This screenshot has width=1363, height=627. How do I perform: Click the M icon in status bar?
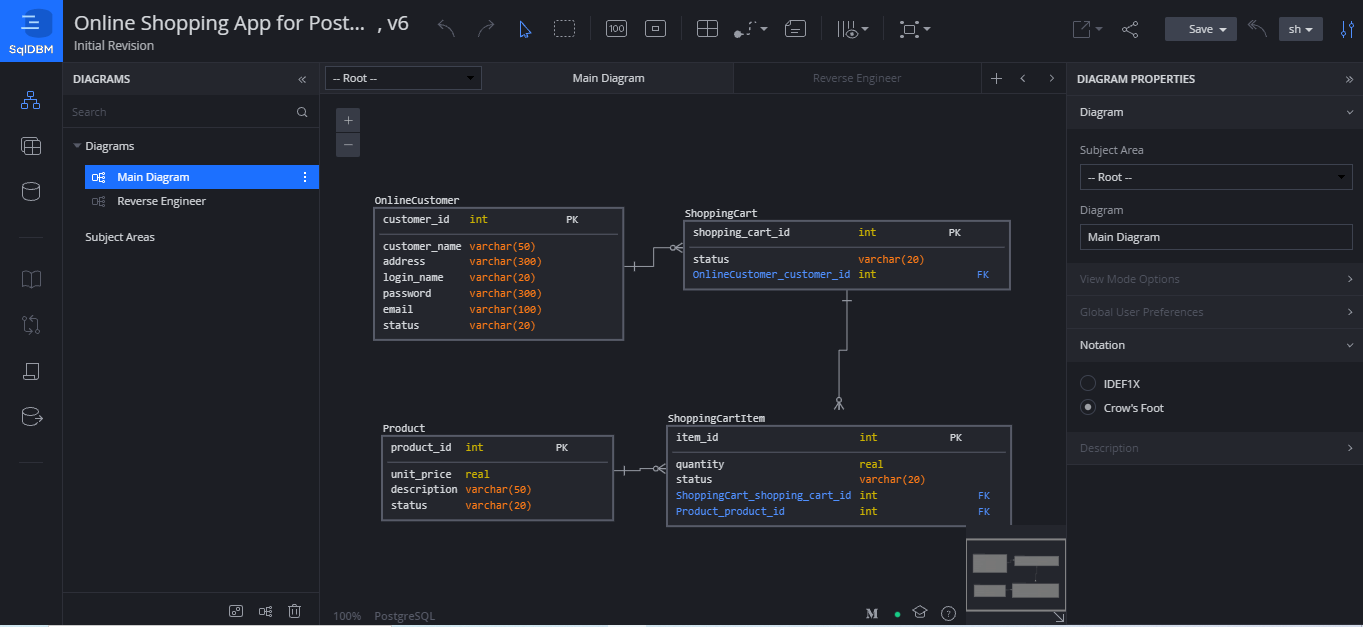click(x=872, y=613)
